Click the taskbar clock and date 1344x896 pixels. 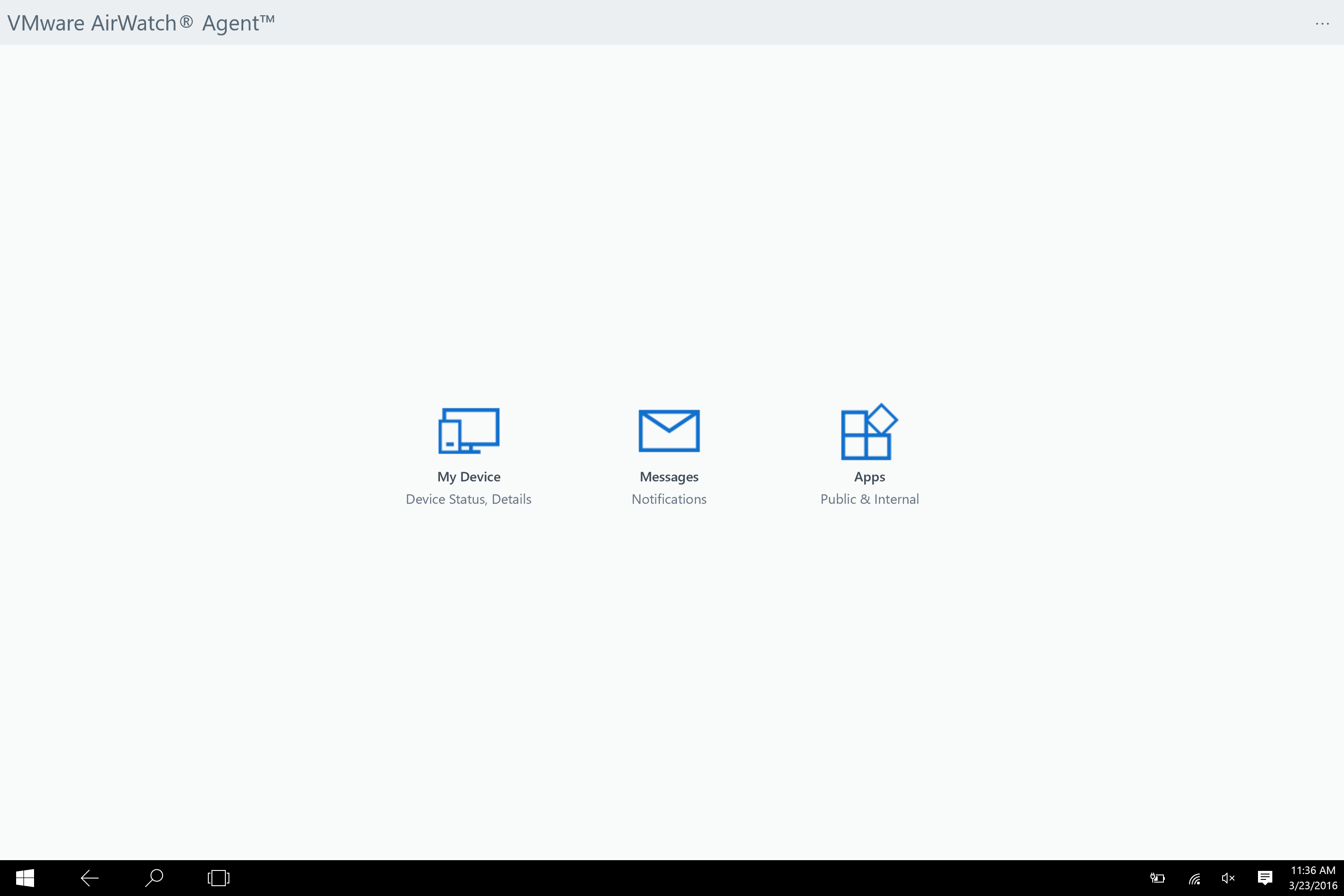(x=1313, y=878)
